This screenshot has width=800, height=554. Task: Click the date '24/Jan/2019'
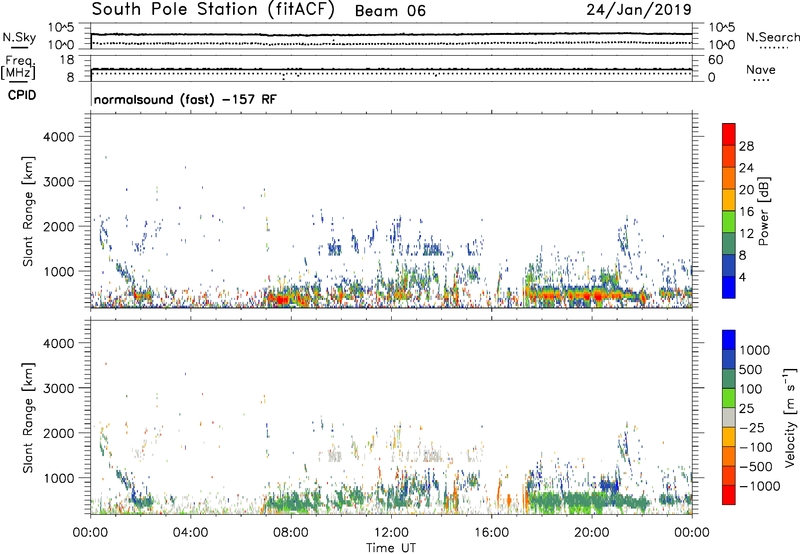coord(639,10)
